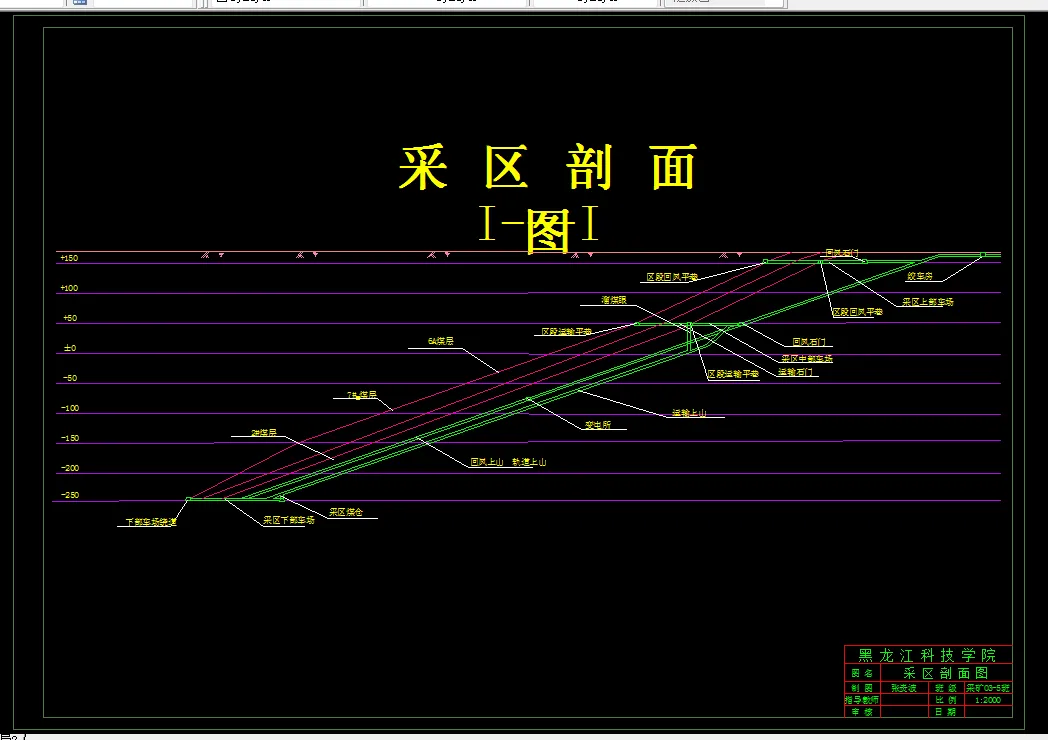
Task: Click the 区段回风平巷 leader label
Action: coord(671,276)
